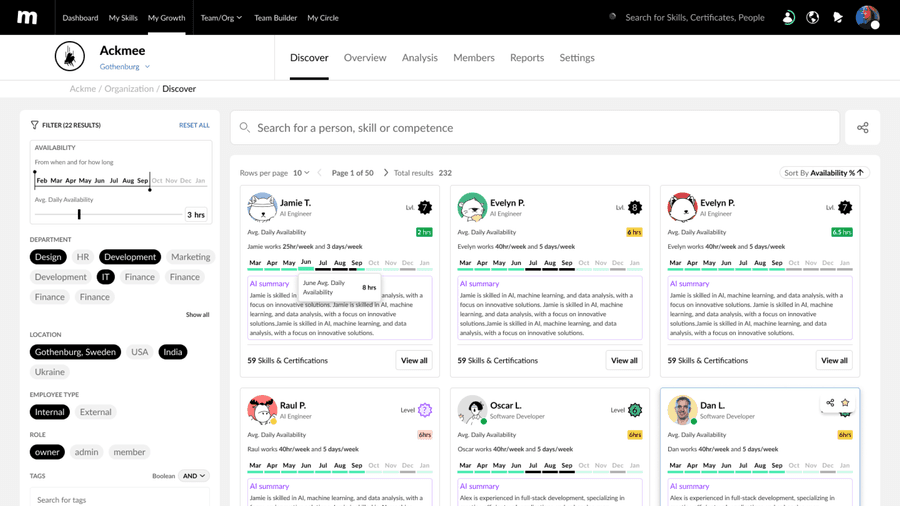Viewport: 900px width, 506px height.
Task: Click View all on Evelyn P. level 8 card
Action: (624, 360)
